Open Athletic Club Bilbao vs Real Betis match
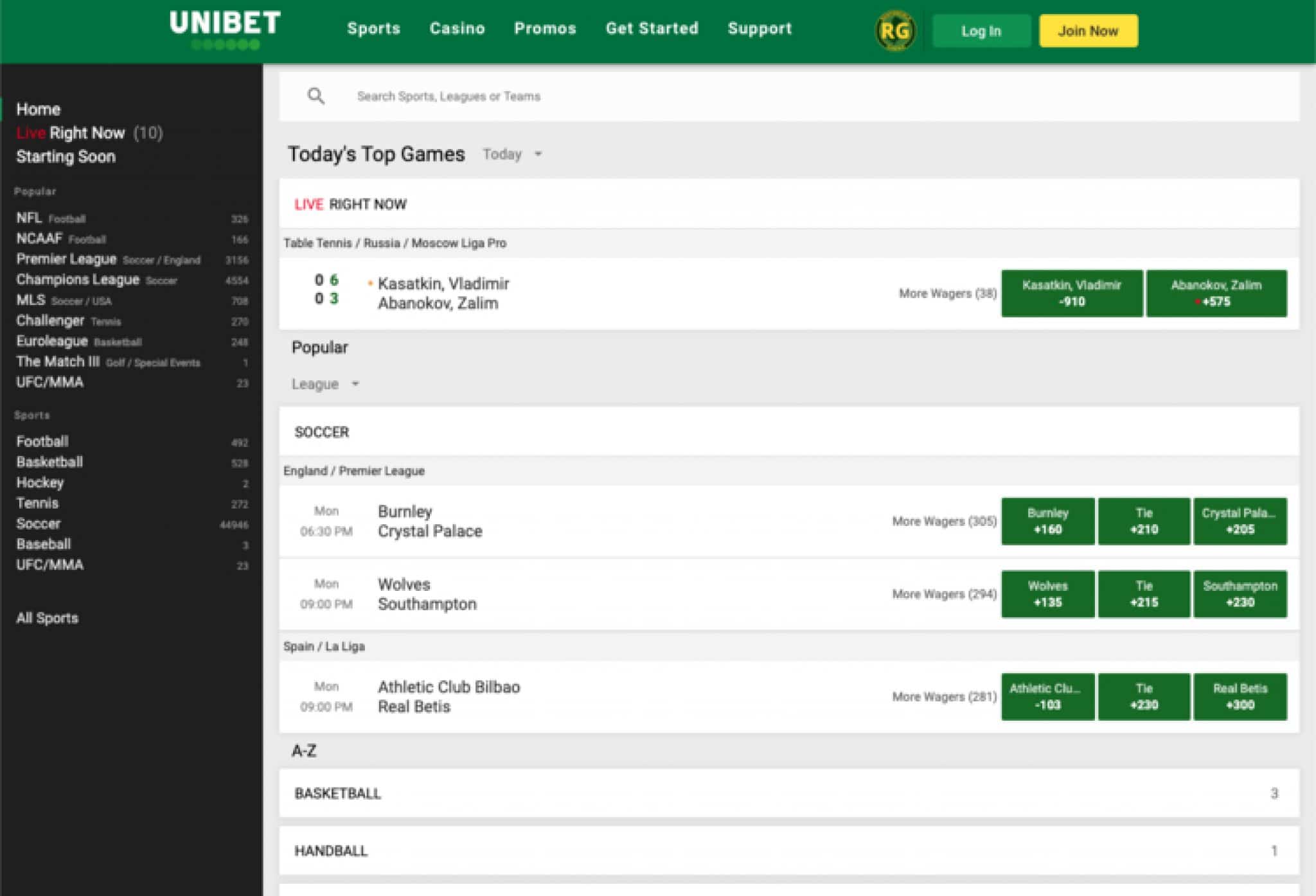 point(449,697)
